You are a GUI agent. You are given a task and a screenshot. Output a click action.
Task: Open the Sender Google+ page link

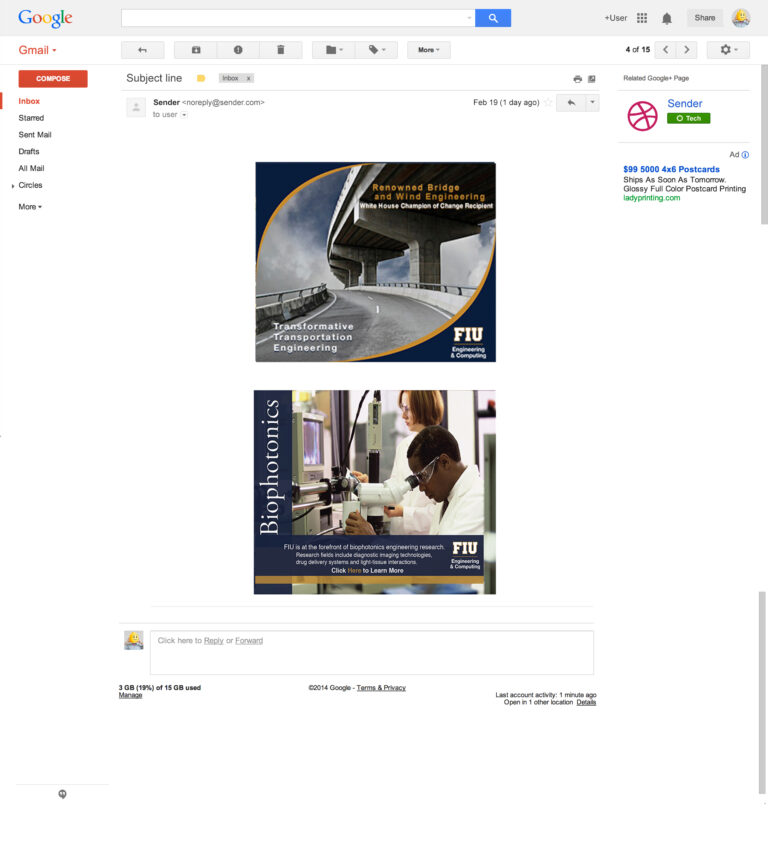pos(685,104)
